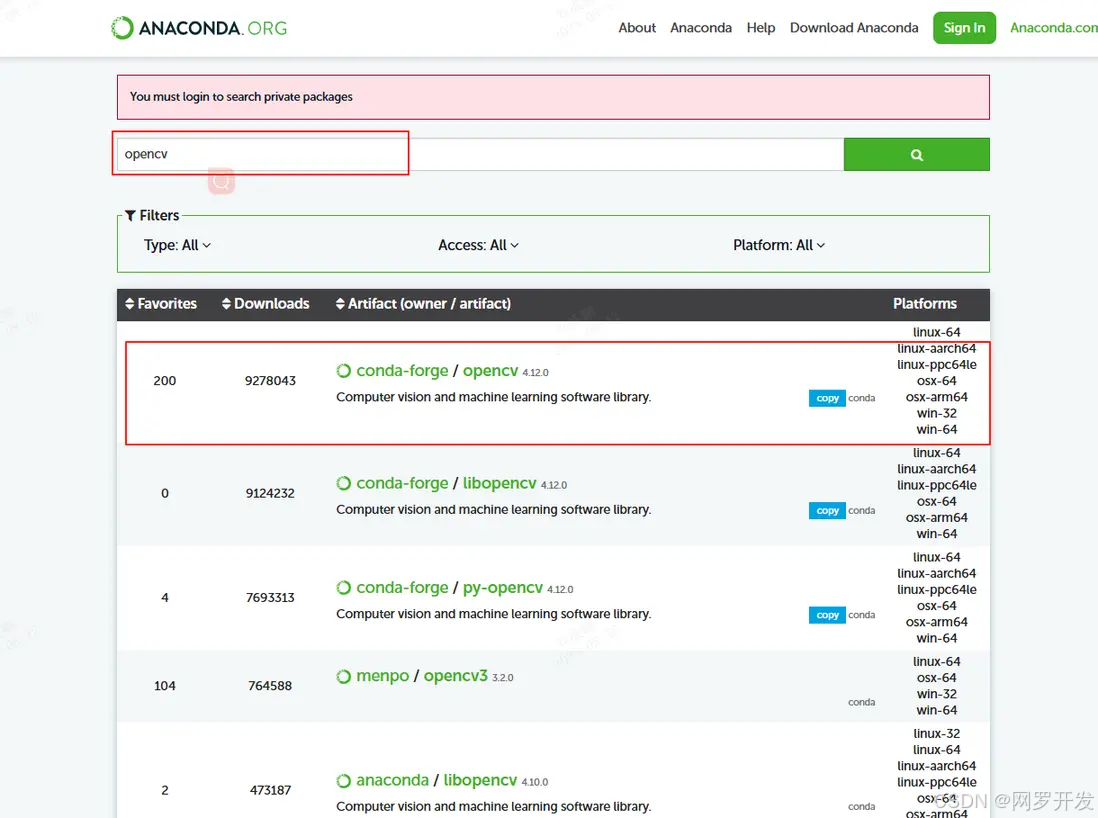1098x818 pixels.
Task: Open the conda-forge owner link in opencv row
Action: tap(402, 370)
